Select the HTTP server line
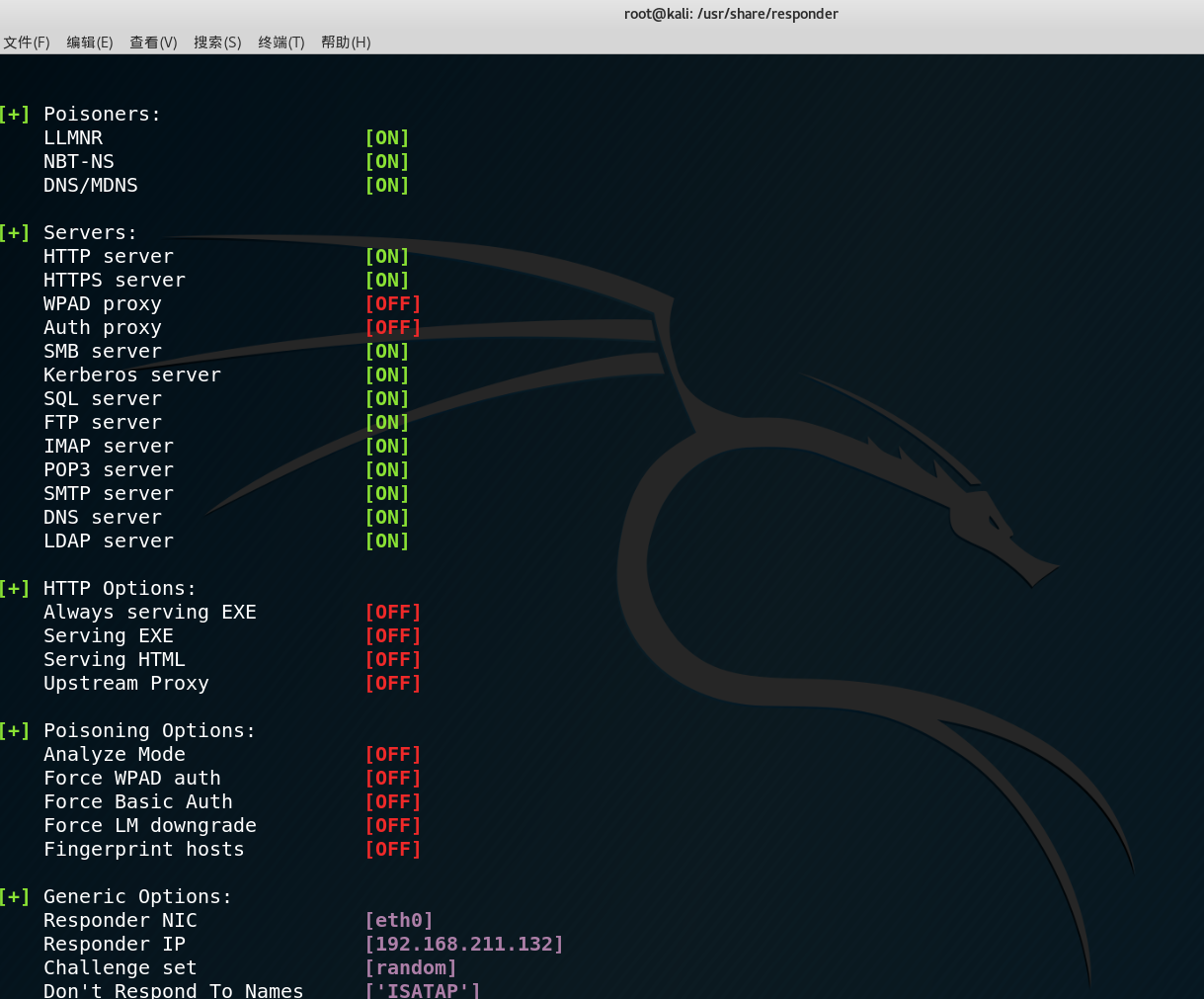The height and width of the screenshot is (999, 1204). click(x=109, y=257)
